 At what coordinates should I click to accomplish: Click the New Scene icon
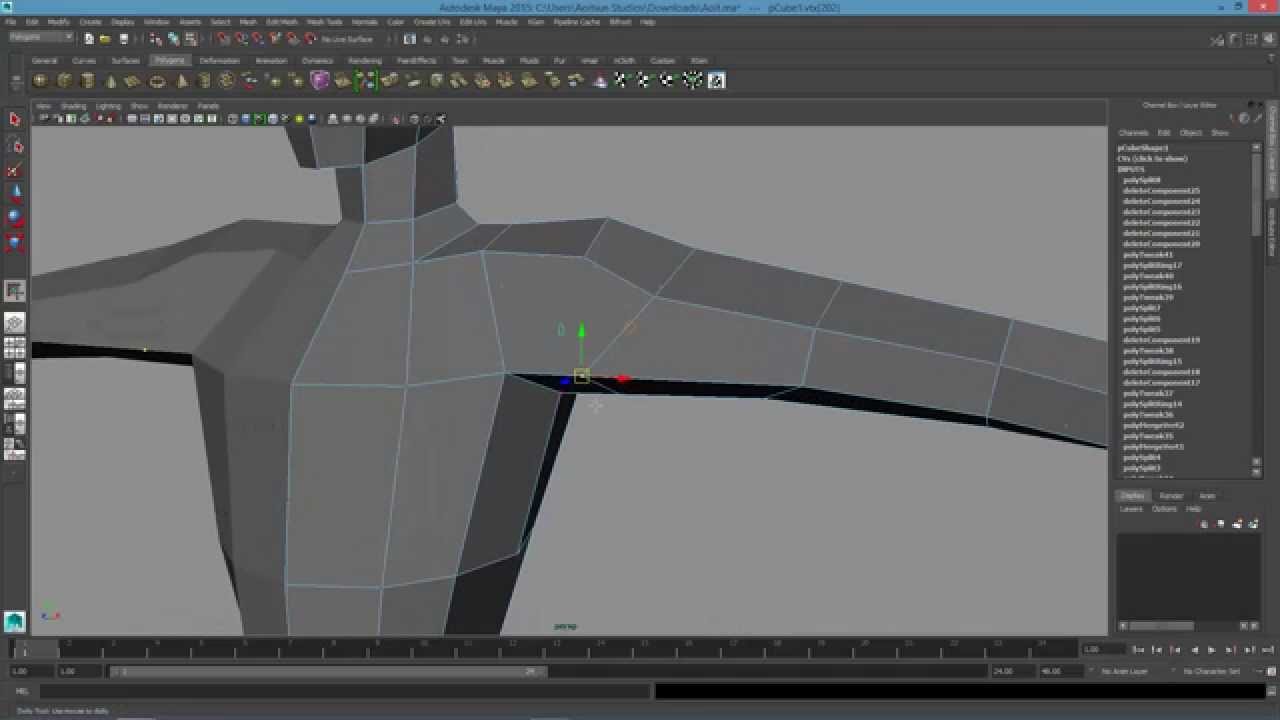[x=88, y=39]
